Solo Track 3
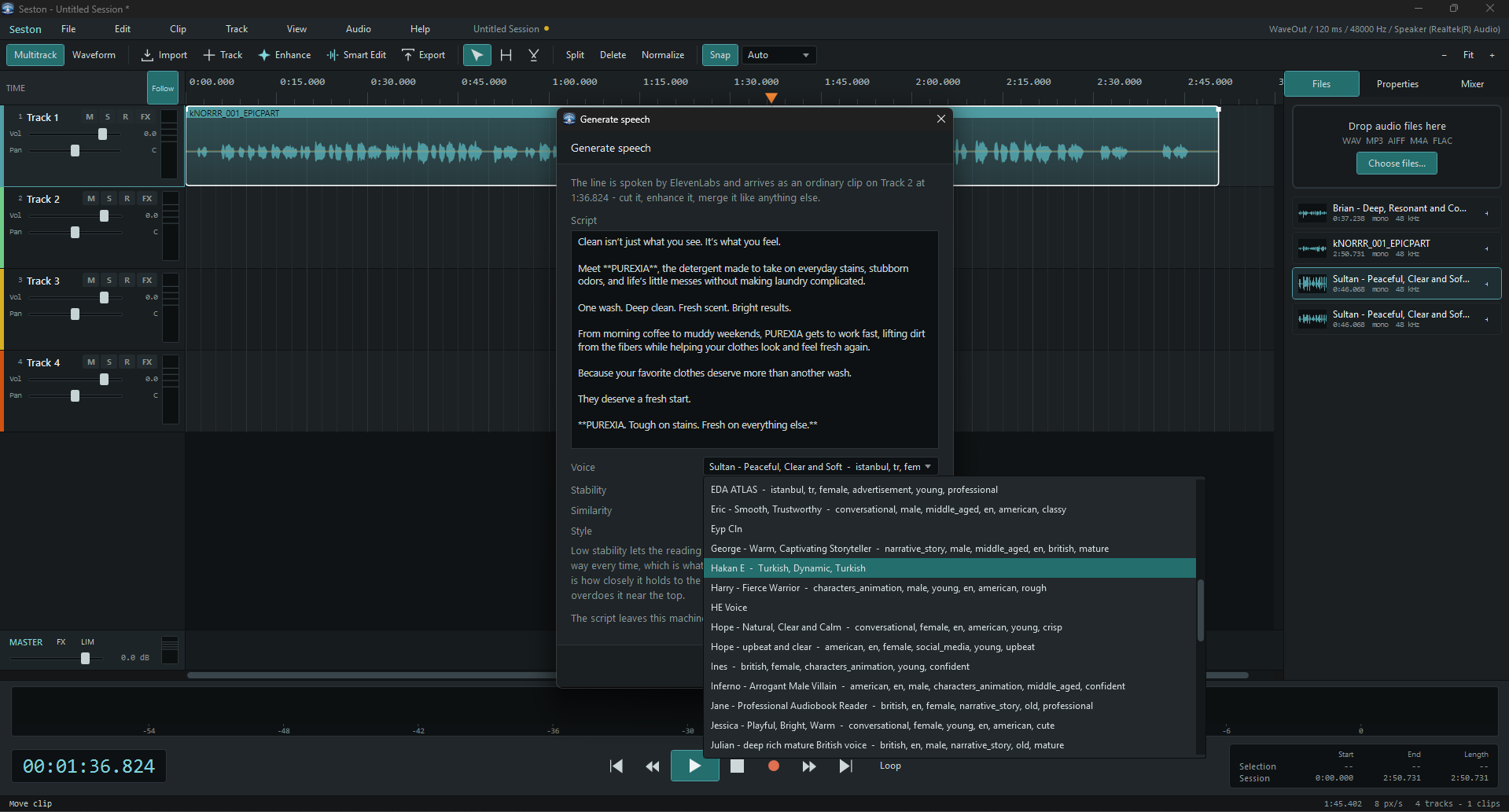Image resolution: width=1509 pixels, height=812 pixels. (x=109, y=281)
